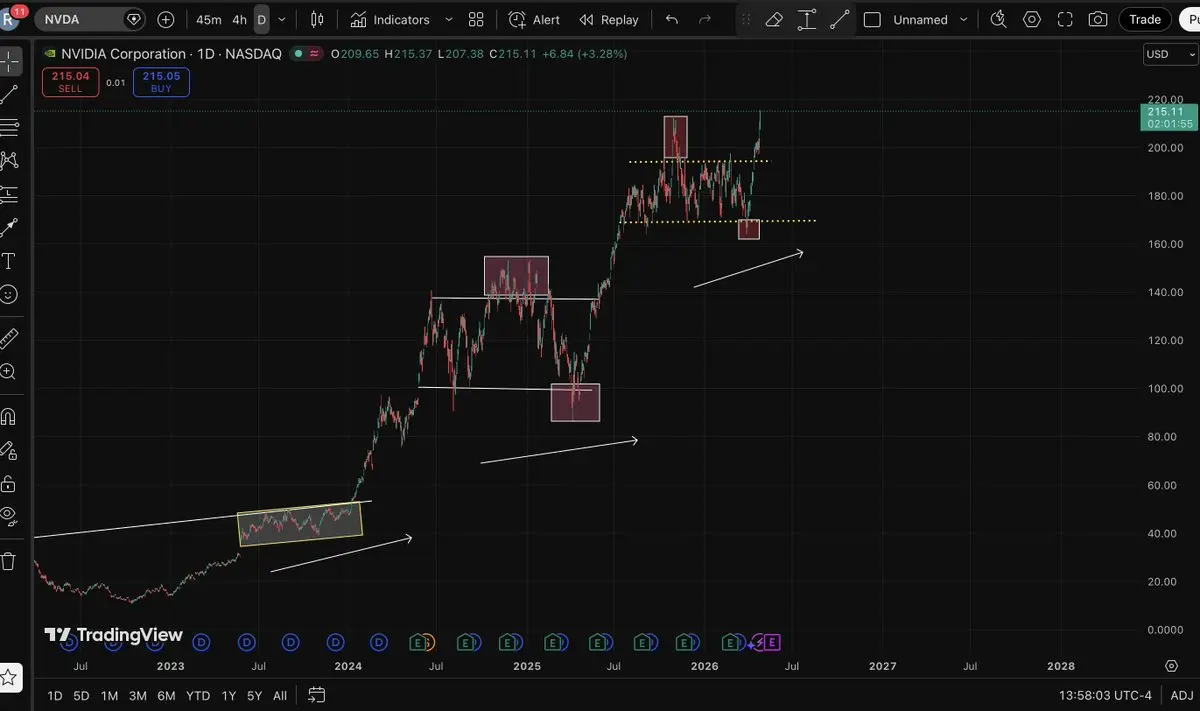Select the D daily interval

click(x=261, y=19)
